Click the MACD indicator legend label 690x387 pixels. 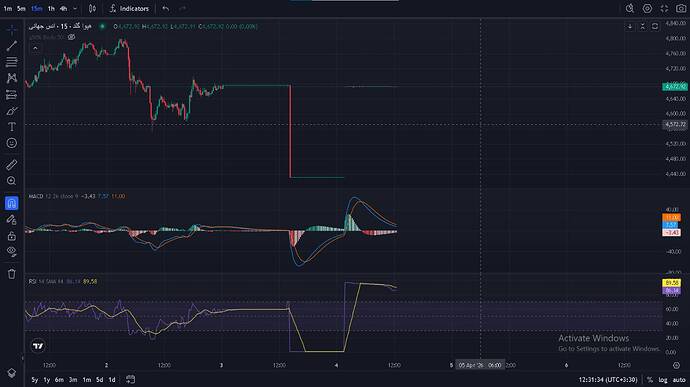(x=36, y=196)
